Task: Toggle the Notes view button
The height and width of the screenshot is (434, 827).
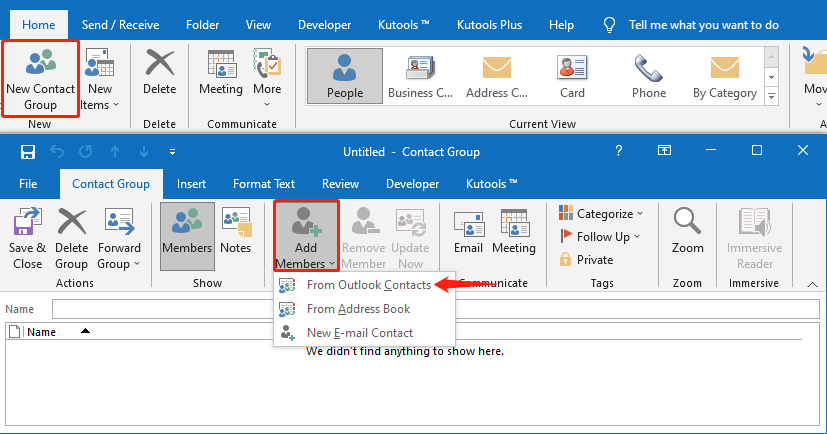Action: pyautogui.click(x=236, y=231)
